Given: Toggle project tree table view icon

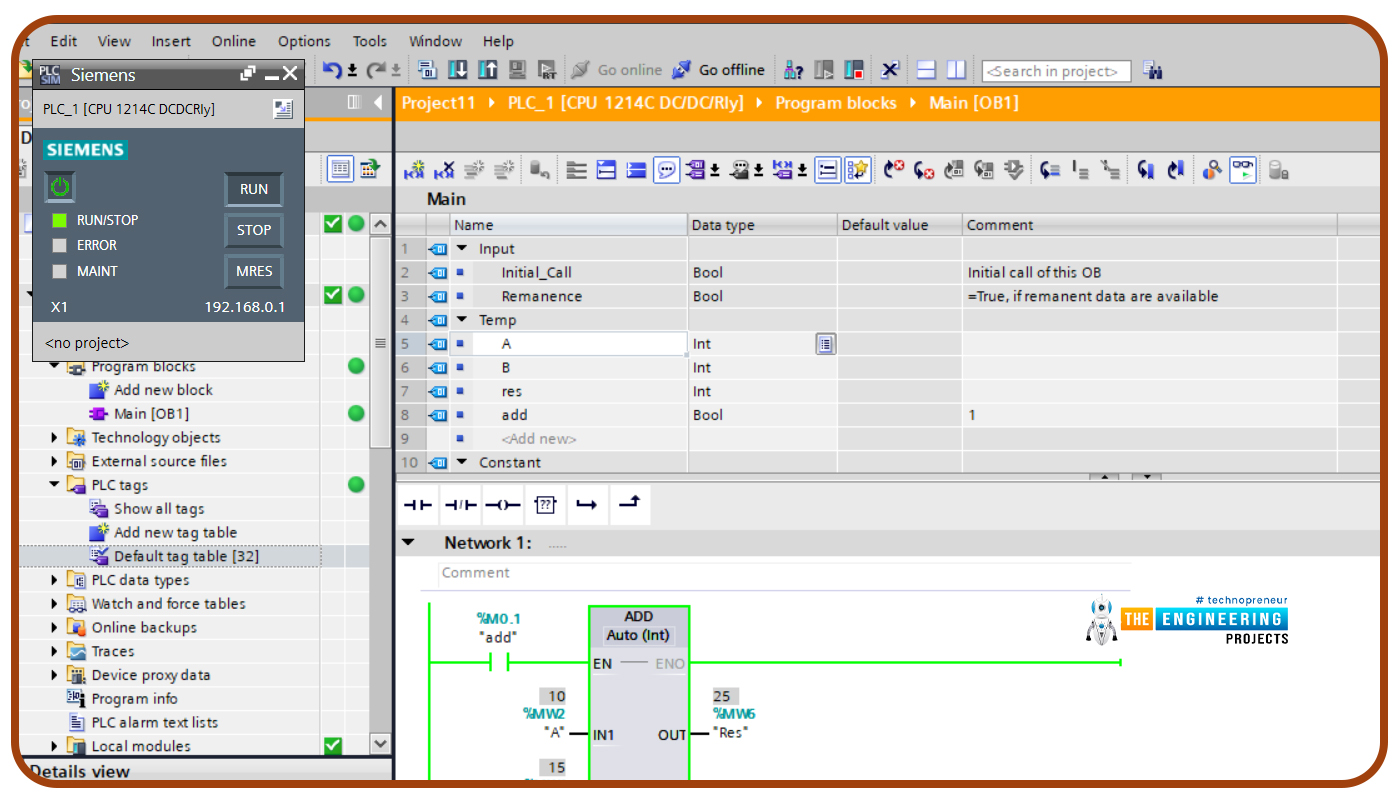Looking at the screenshot, I should (340, 169).
